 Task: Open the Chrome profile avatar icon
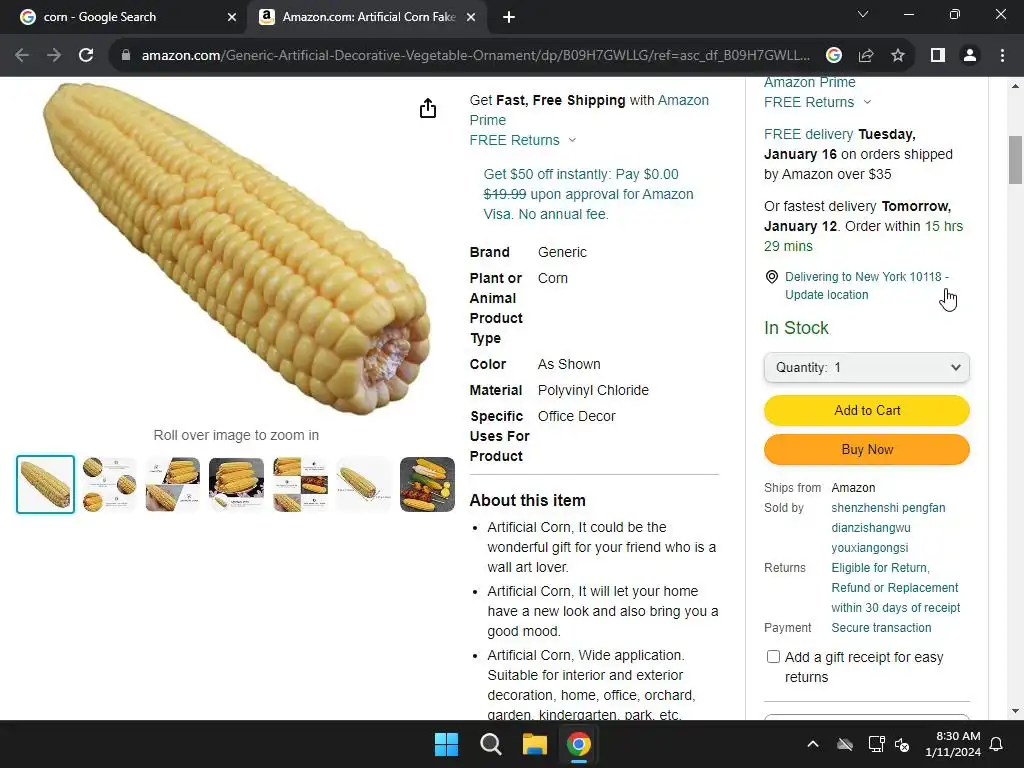click(970, 56)
